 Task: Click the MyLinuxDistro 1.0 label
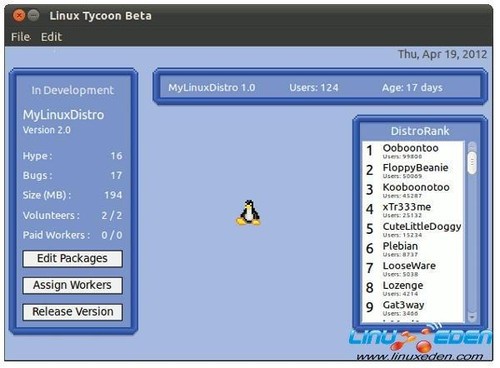pos(212,88)
